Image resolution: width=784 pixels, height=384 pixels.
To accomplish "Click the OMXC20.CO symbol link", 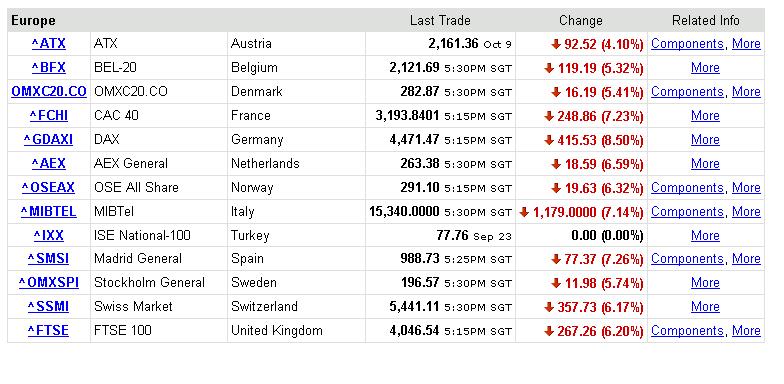I will [x=48, y=92].
